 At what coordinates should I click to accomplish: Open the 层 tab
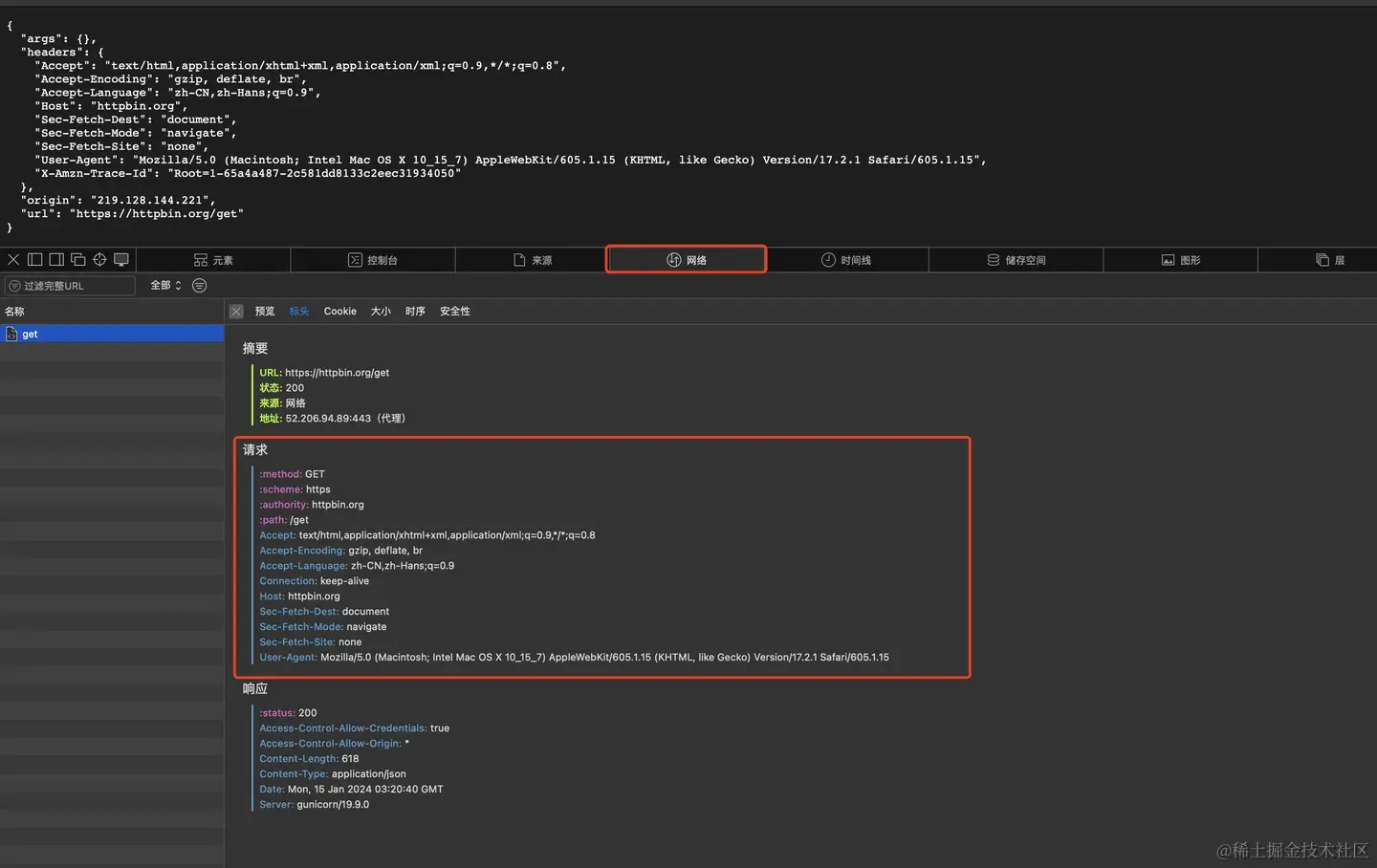point(1330,260)
